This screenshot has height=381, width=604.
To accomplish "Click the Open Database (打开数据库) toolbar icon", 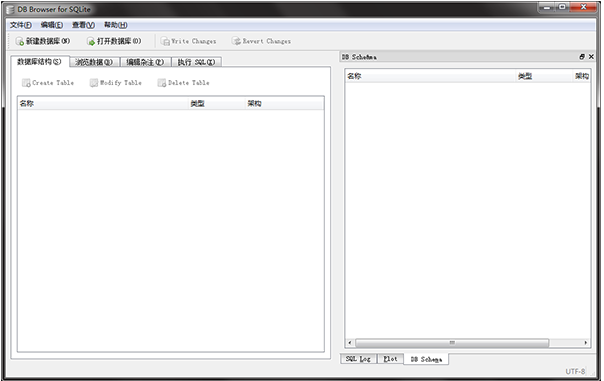I will (x=91, y=41).
